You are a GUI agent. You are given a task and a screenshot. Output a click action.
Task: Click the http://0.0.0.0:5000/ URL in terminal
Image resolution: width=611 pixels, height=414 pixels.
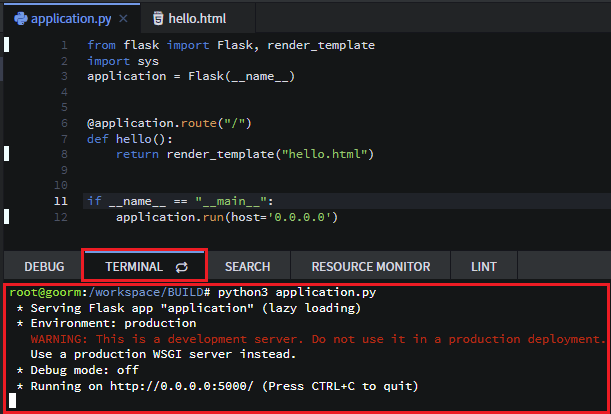click(x=182, y=386)
